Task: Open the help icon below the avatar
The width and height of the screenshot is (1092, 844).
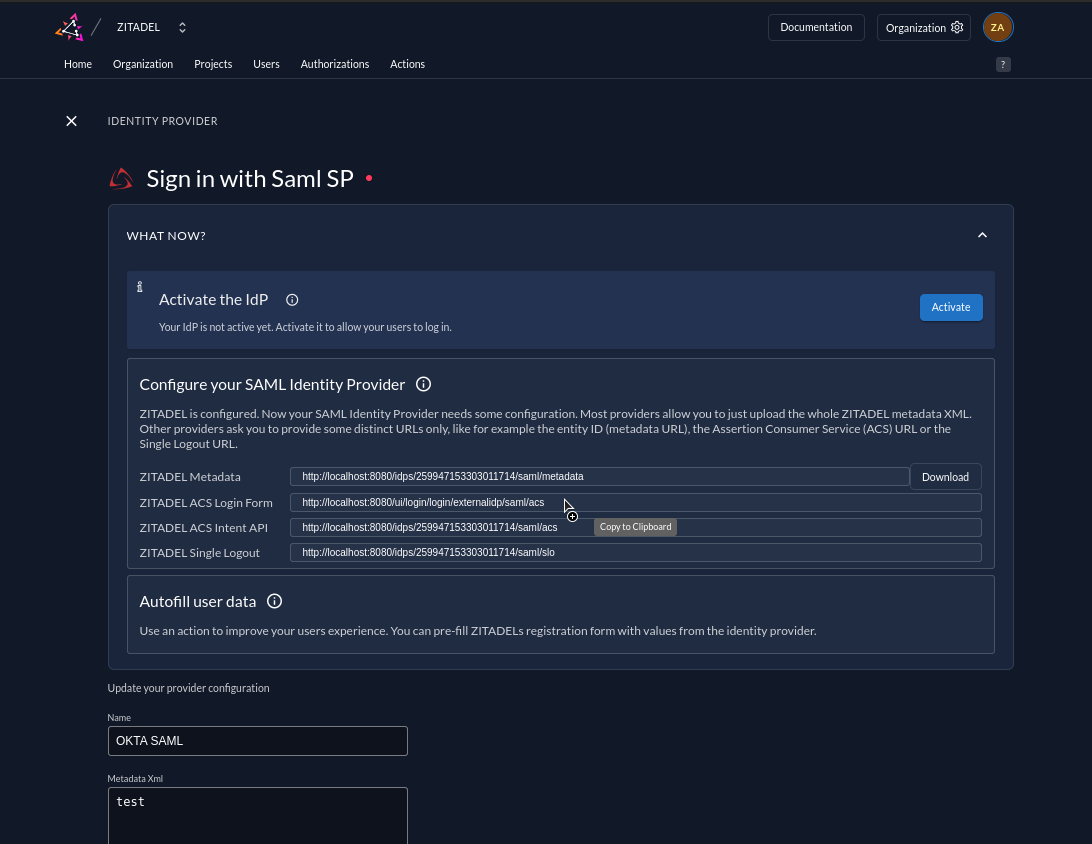Action: (1003, 64)
